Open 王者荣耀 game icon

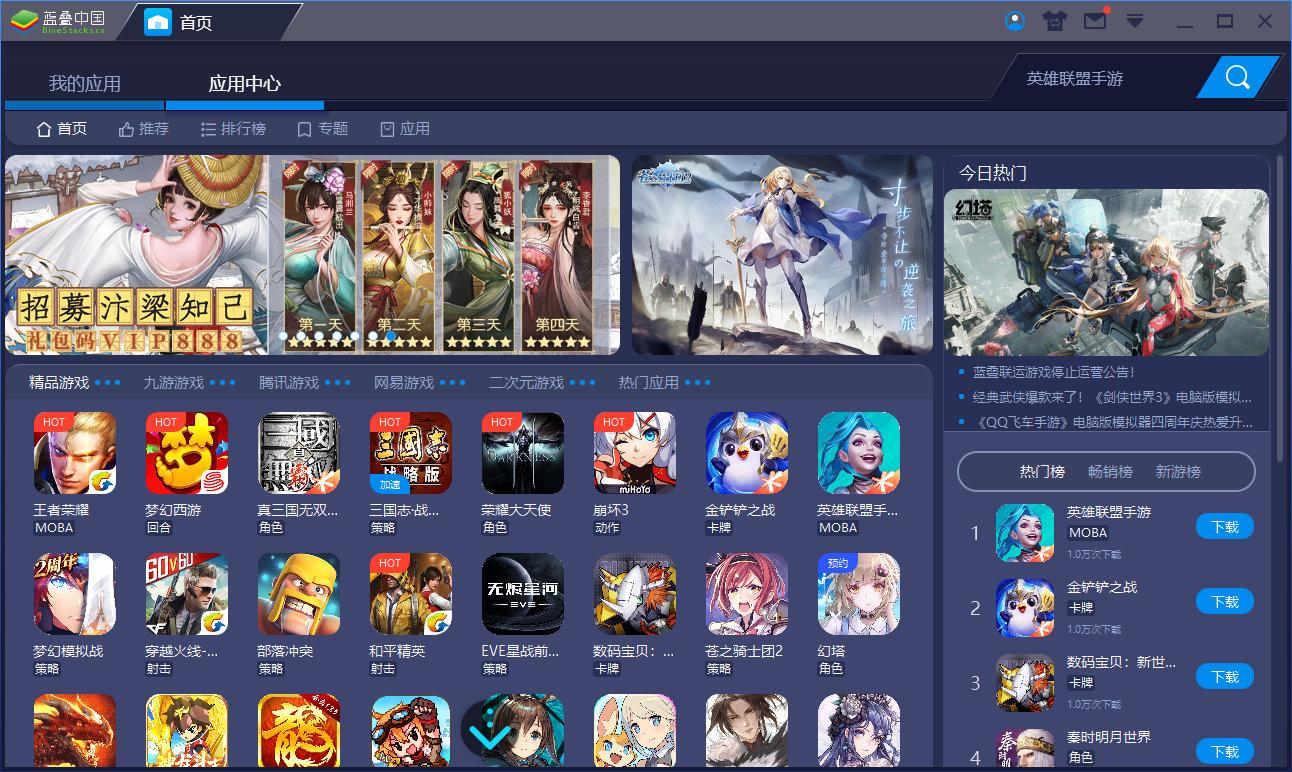tap(75, 453)
